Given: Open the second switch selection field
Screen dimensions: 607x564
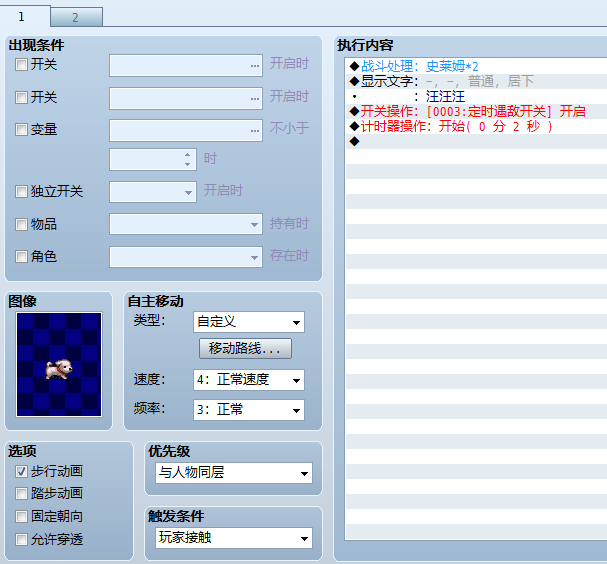Looking at the screenshot, I should point(186,98).
